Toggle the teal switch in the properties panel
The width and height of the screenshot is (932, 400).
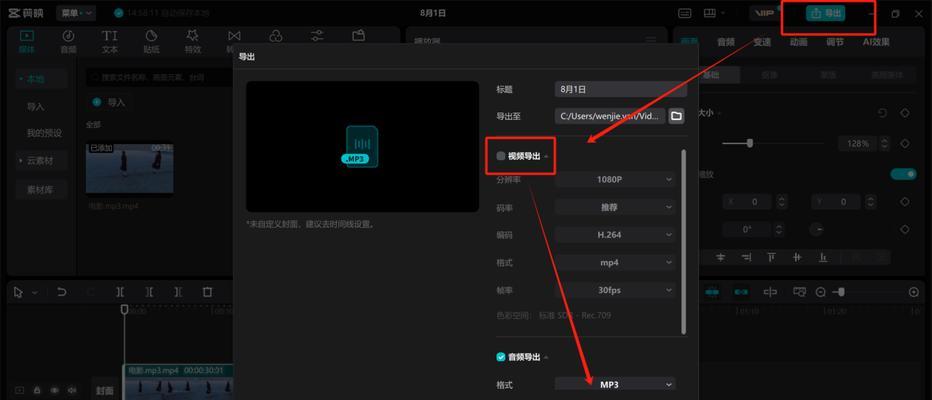(x=903, y=174)
